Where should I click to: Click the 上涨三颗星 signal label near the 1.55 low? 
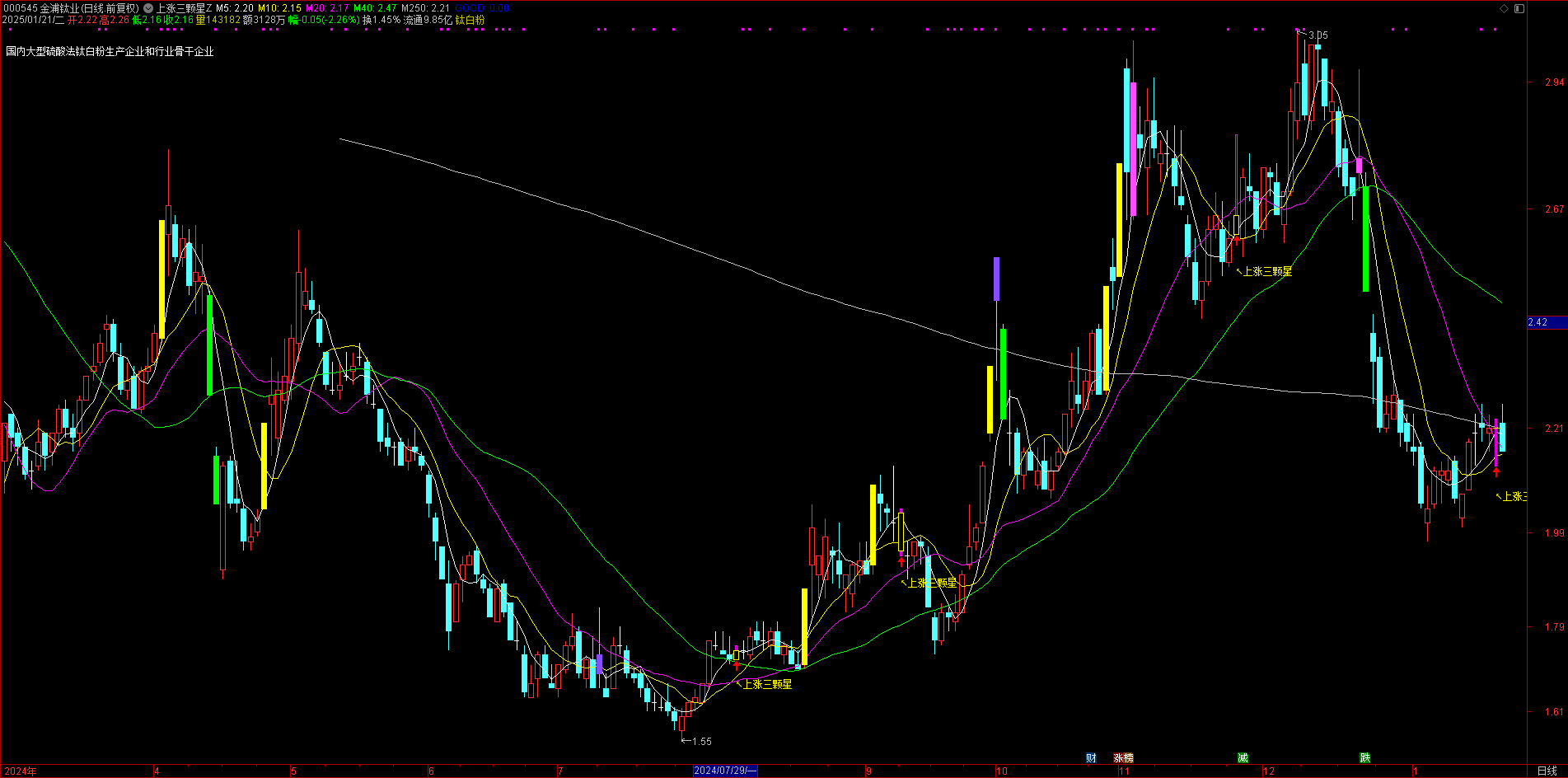click(768, 684)
